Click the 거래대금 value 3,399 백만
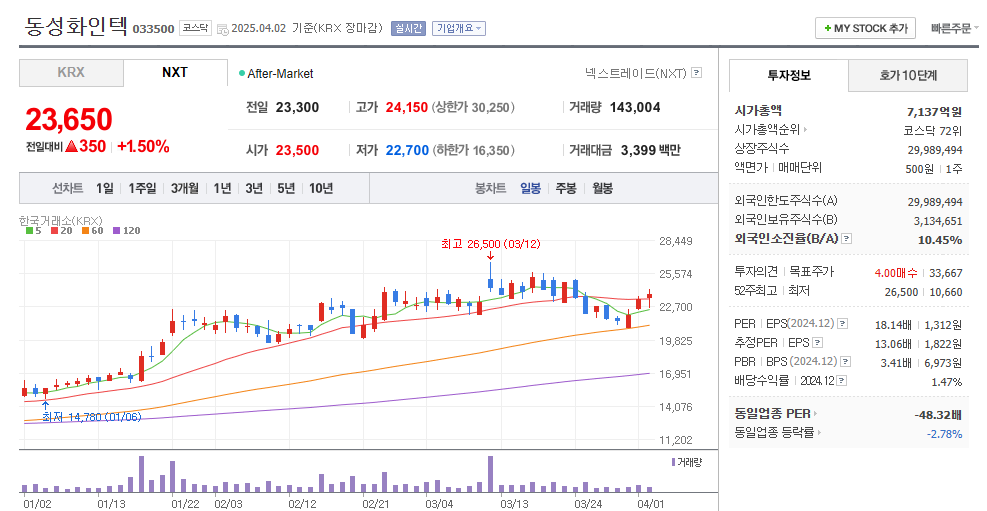 click(x=650, y=150)
